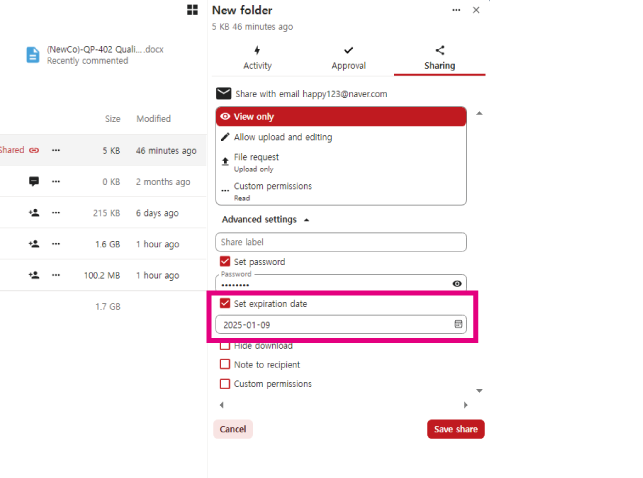Disable the Set expiration date checkbox

point(225,304)
